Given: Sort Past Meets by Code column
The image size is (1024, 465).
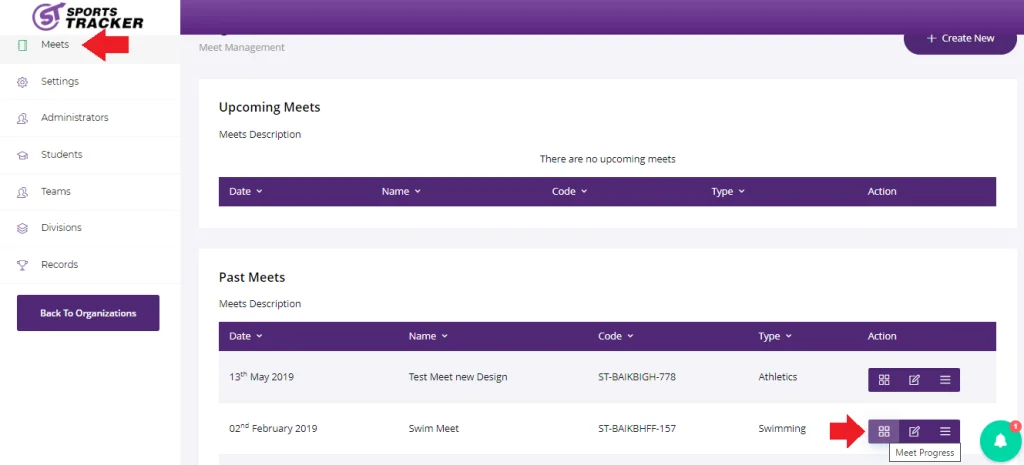Looking at the screenshot, I should click(x=616, y=336).
